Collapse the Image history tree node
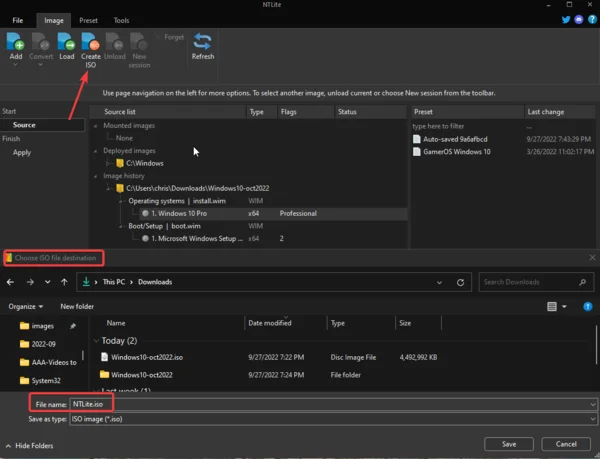Screen dimensions: 600x459 click(96, 176)
